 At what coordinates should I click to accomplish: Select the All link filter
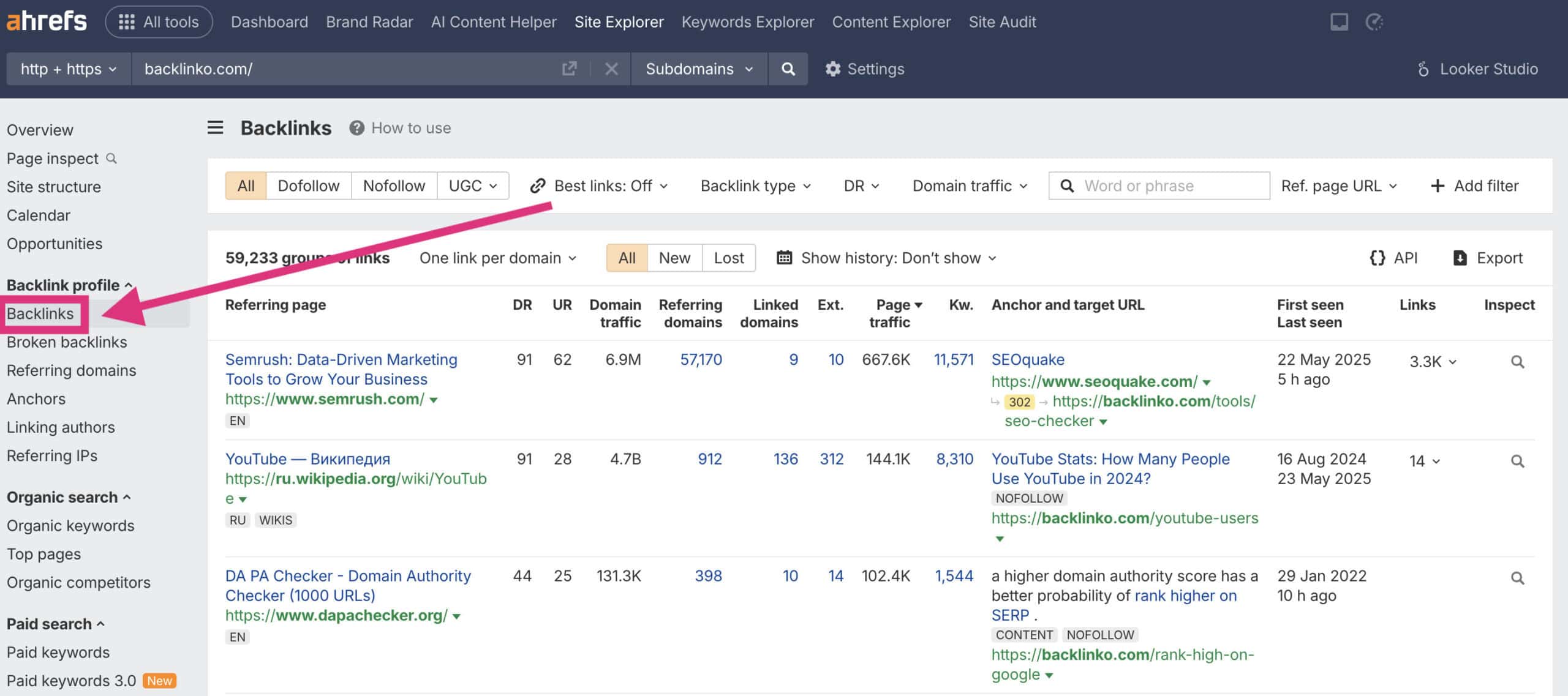(246, 185)
